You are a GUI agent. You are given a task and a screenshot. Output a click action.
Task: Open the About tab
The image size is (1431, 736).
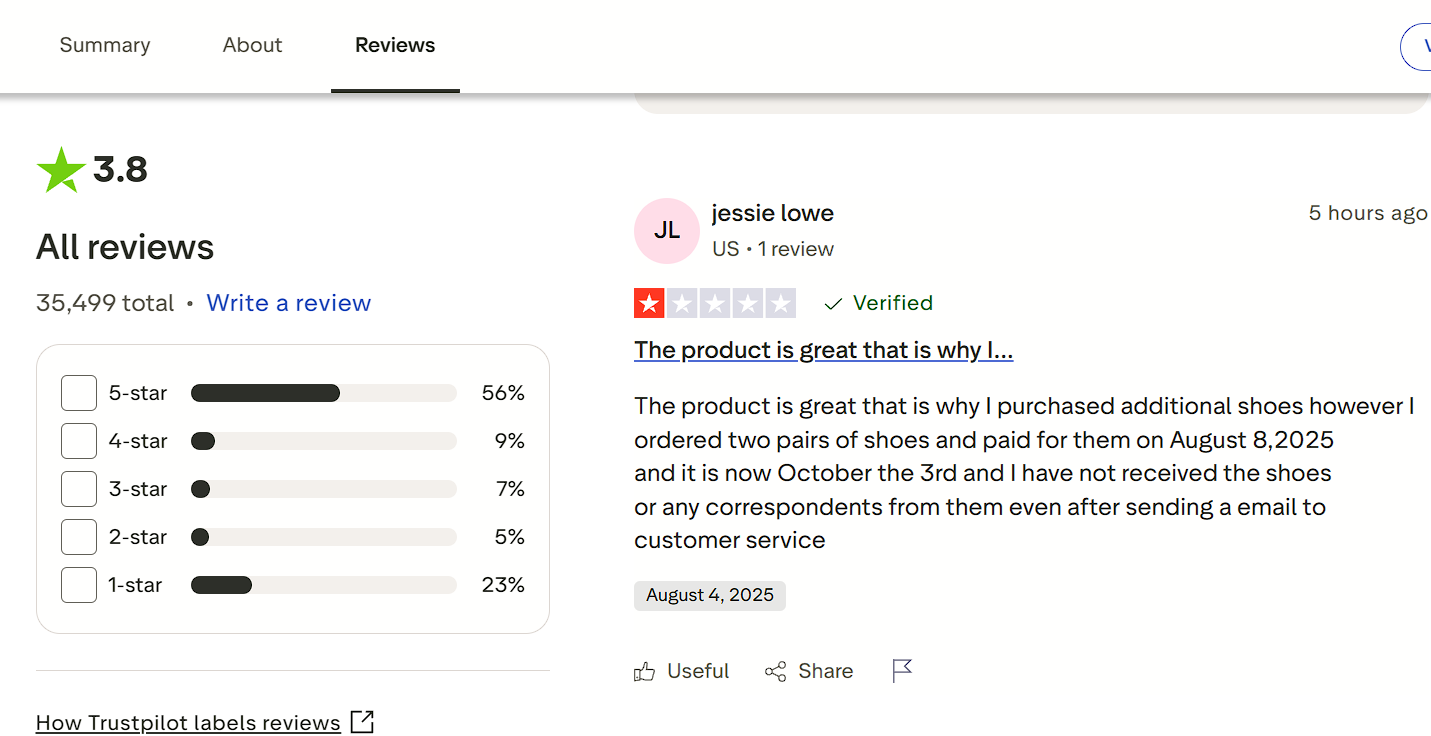pos(252,45)
